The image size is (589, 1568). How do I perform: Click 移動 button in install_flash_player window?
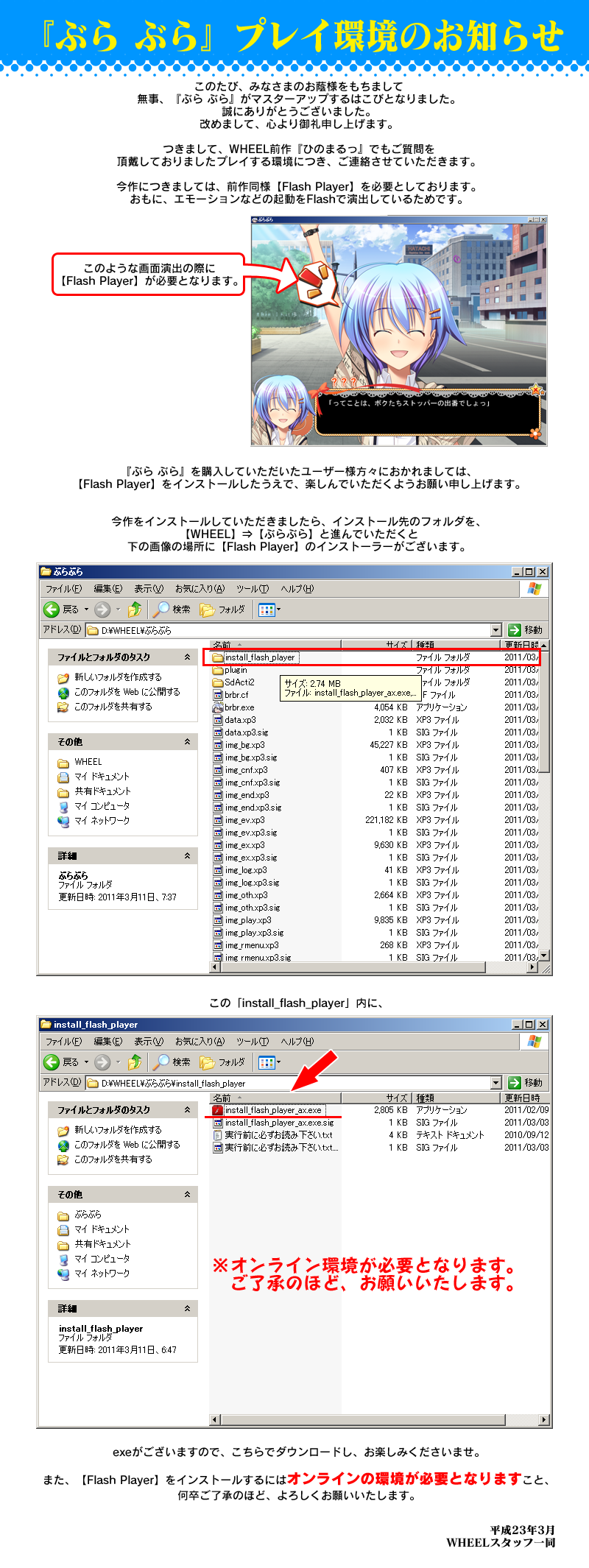point(525,1082)
